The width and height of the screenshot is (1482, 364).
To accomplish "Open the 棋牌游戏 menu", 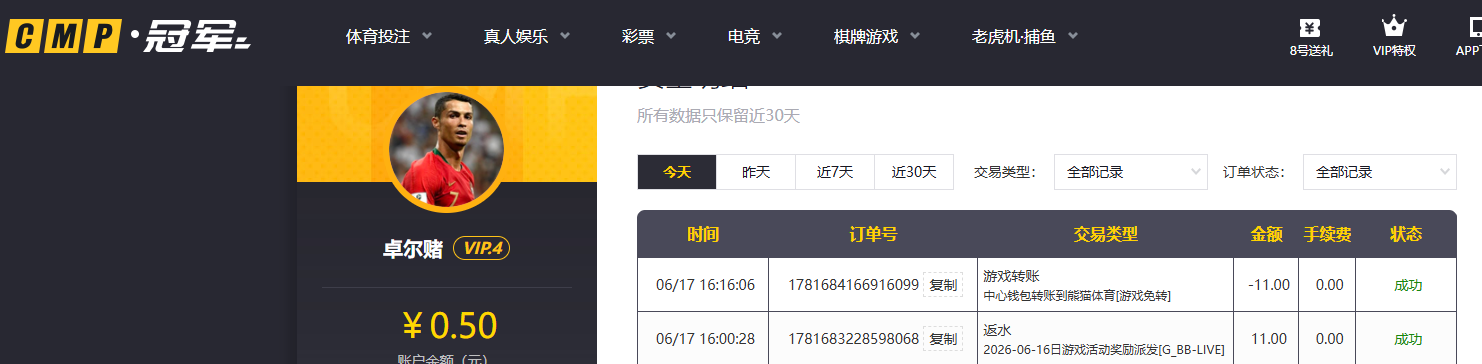I will coord(866,37).
